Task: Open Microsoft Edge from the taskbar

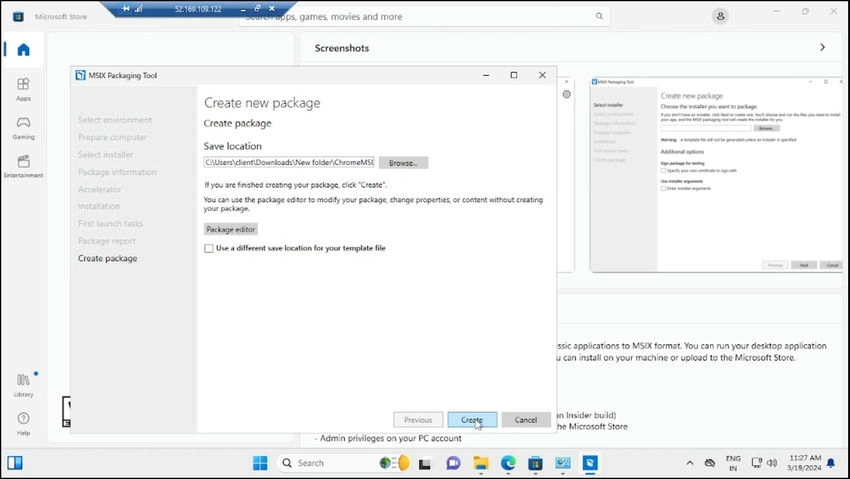Action: (x=508, y=463)
